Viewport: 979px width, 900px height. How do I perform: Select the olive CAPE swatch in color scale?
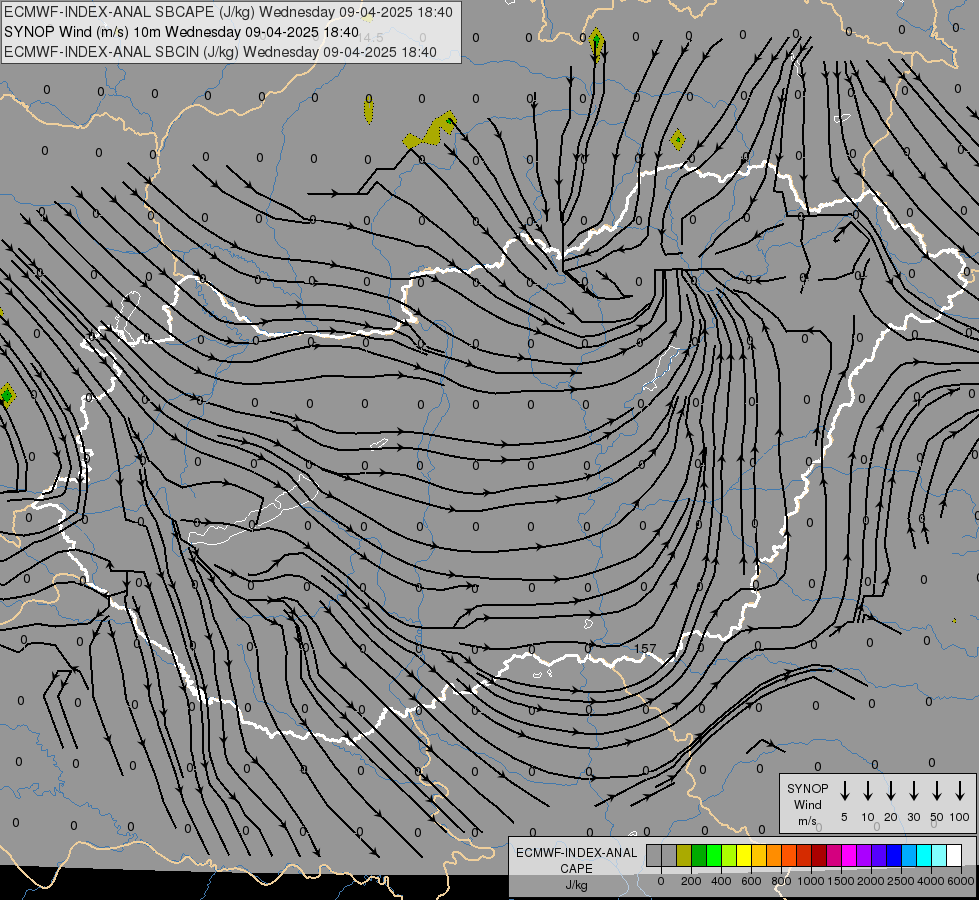coord(684,855)
